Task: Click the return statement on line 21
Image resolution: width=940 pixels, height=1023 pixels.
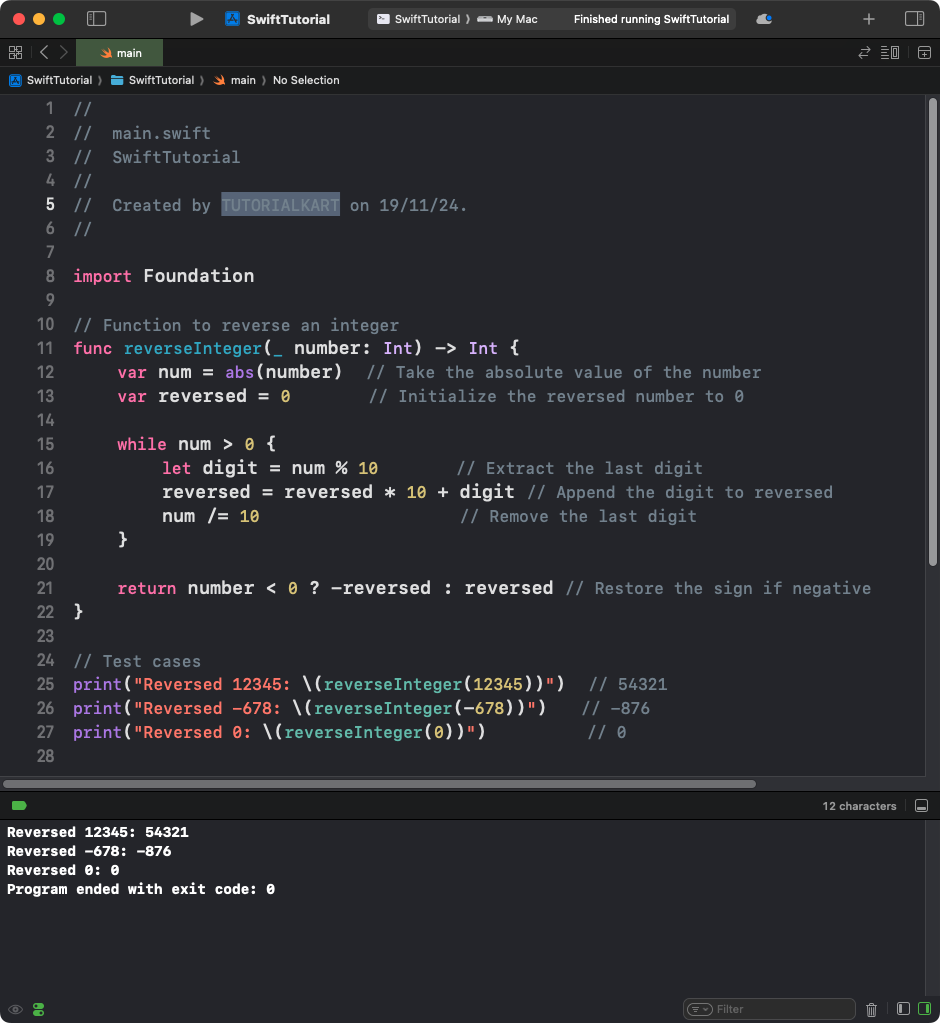Action: [335, 588]
